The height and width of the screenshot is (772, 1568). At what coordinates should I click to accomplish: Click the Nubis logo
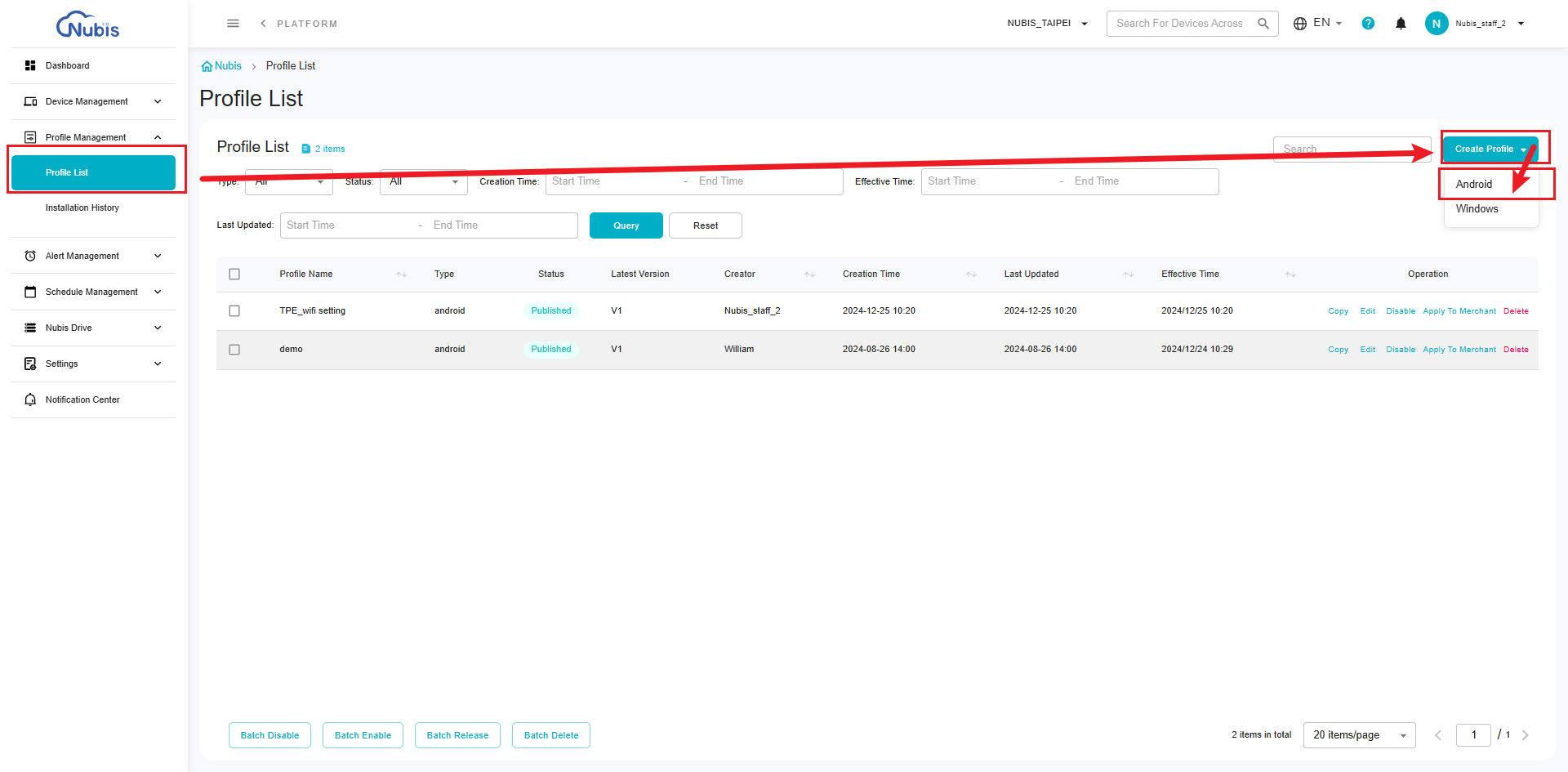click(x=87, y=25)
